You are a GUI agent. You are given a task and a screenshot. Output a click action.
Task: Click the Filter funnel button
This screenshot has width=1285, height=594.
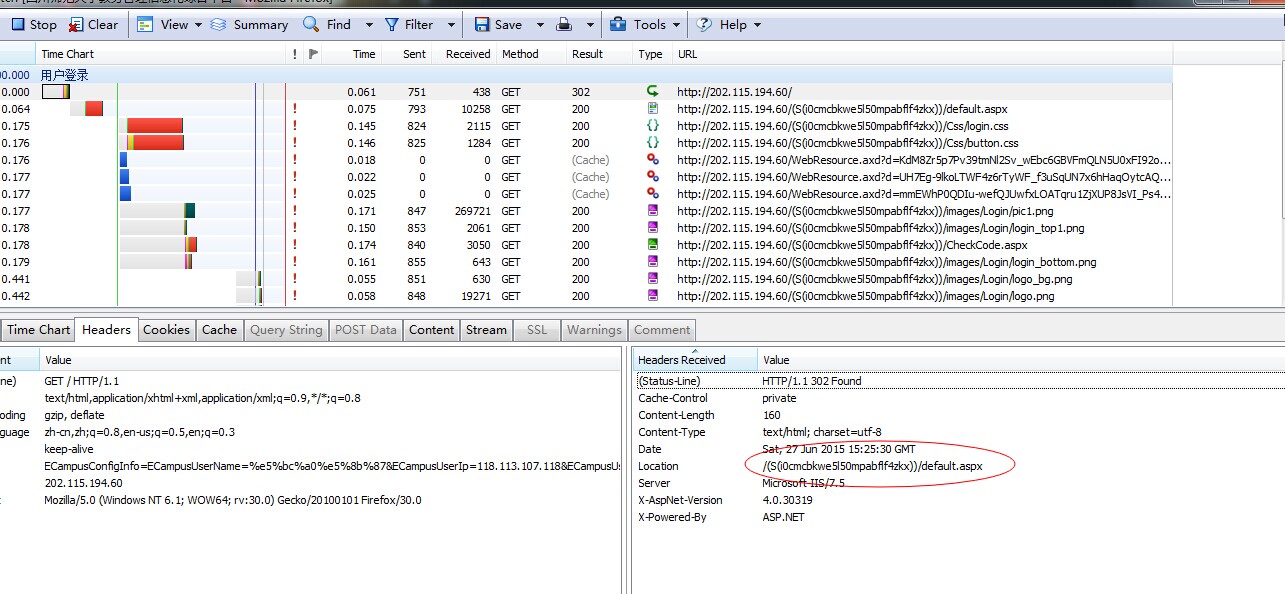[409, 25]
